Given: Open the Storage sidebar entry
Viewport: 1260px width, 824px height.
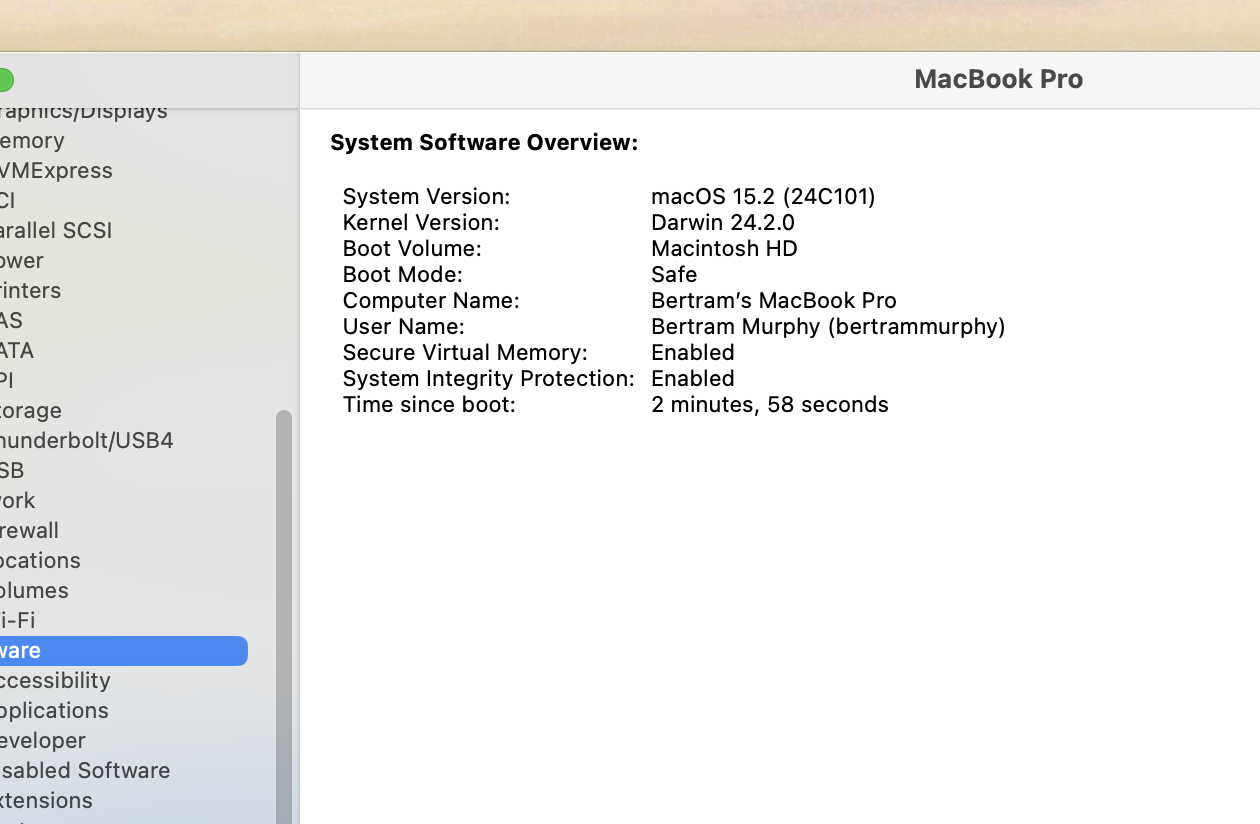Looking at the screenshot, I should [31, 410].
